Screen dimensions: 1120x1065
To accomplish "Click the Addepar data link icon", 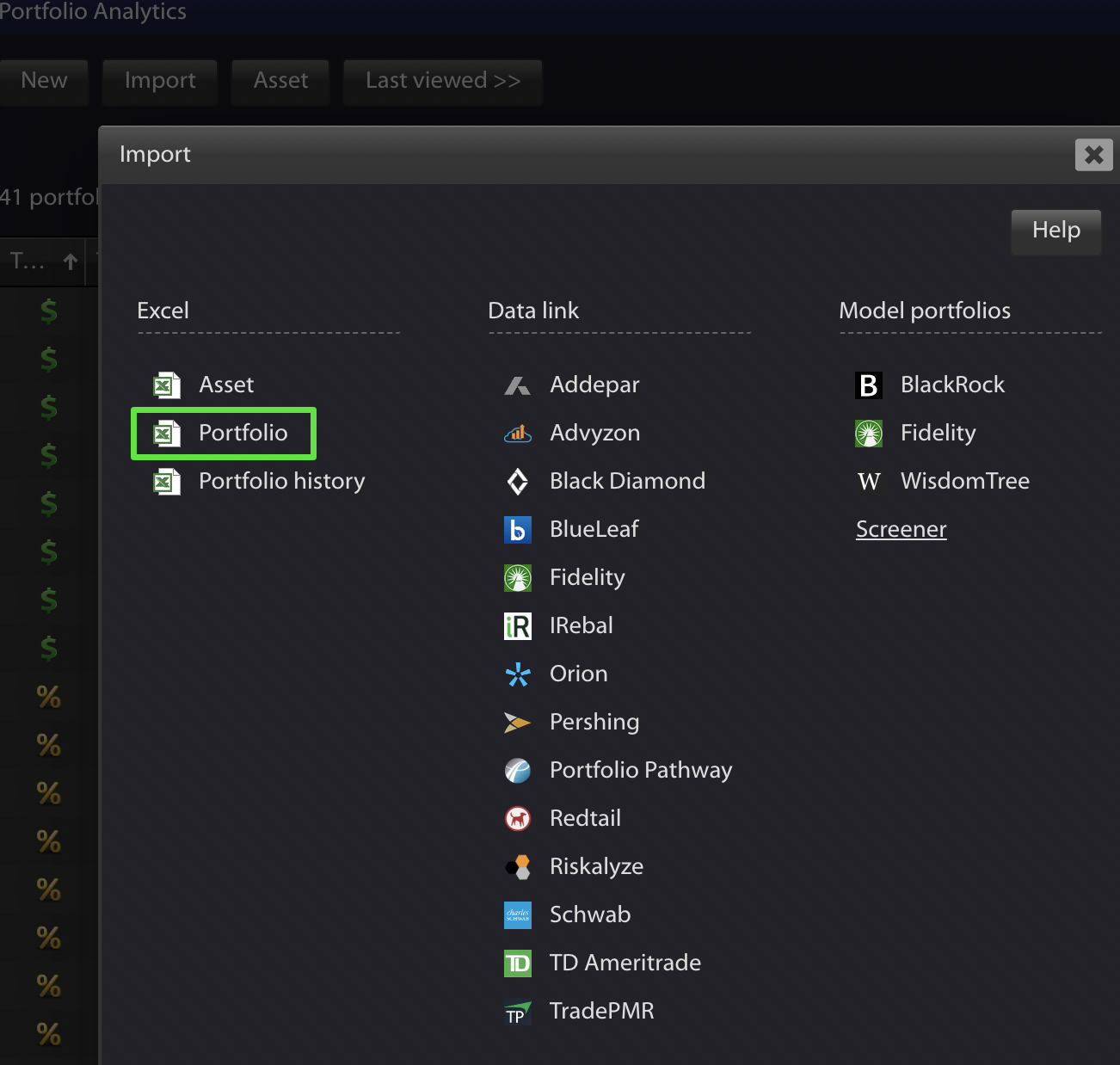I will pos(517,385).
